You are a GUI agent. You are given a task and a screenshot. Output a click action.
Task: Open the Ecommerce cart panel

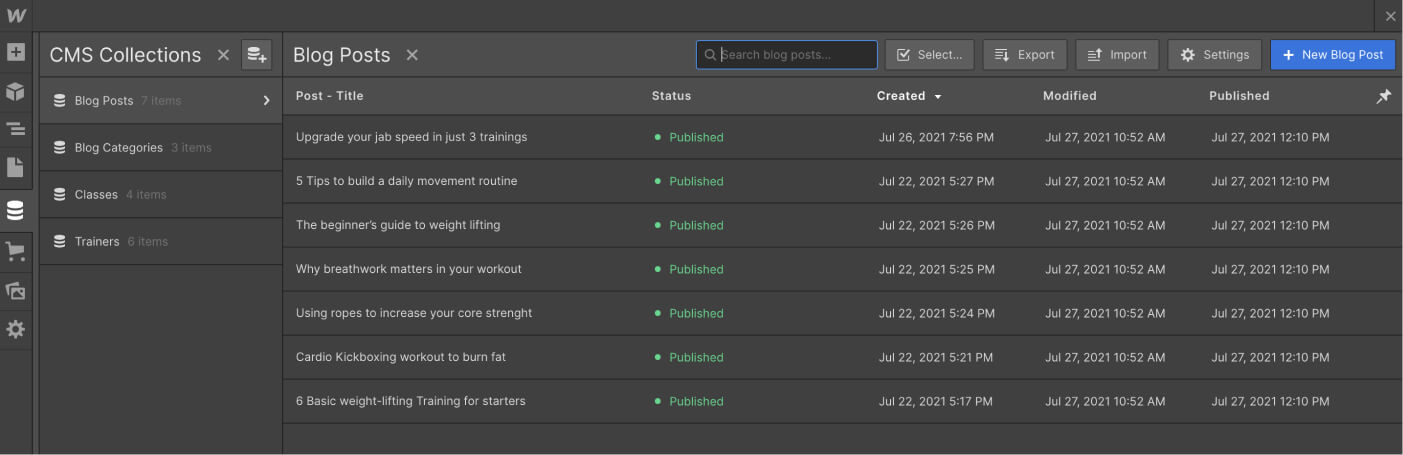click(x=15, y=251)
